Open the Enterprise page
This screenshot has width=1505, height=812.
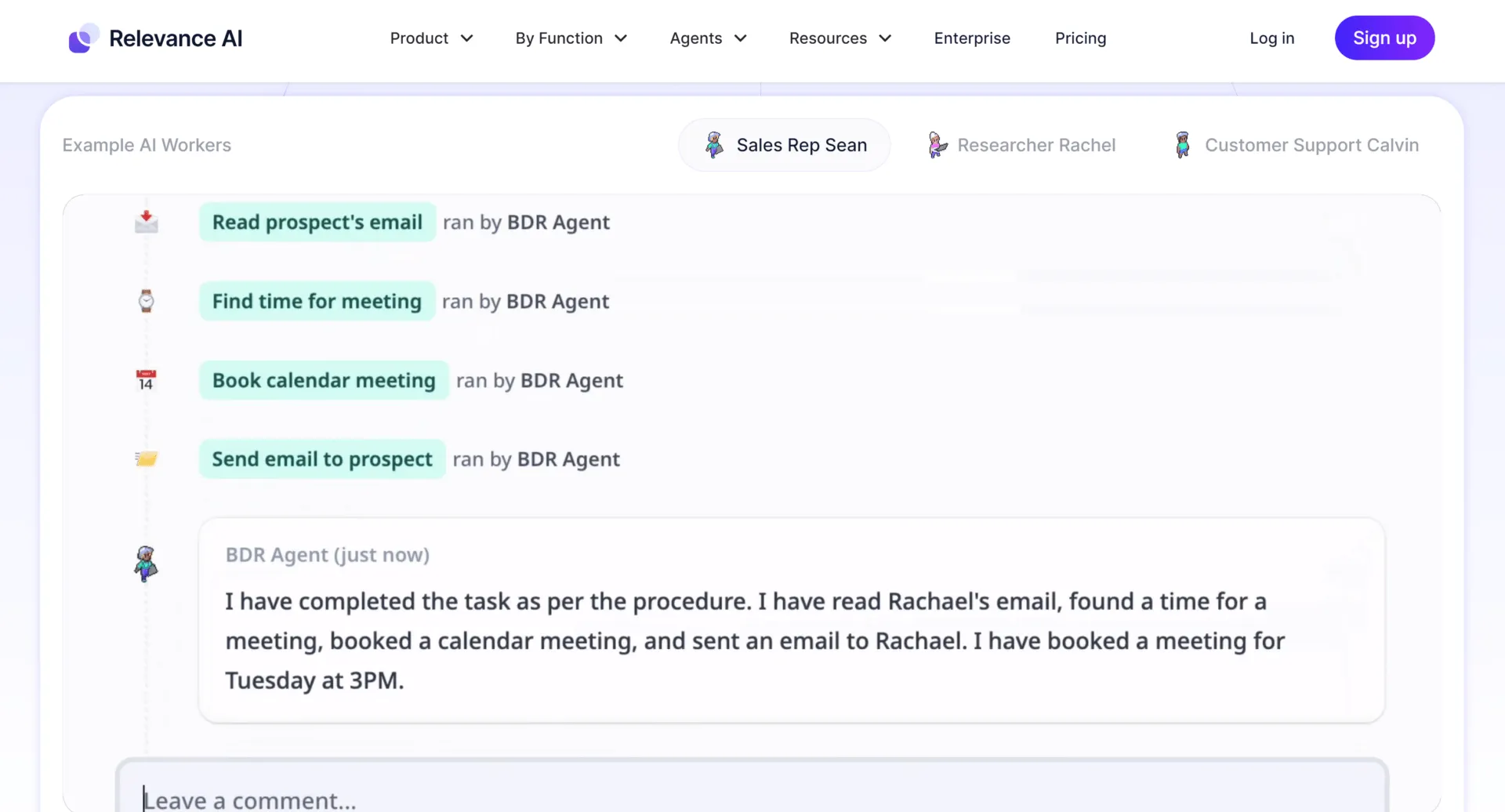click(x=972, y=38)
